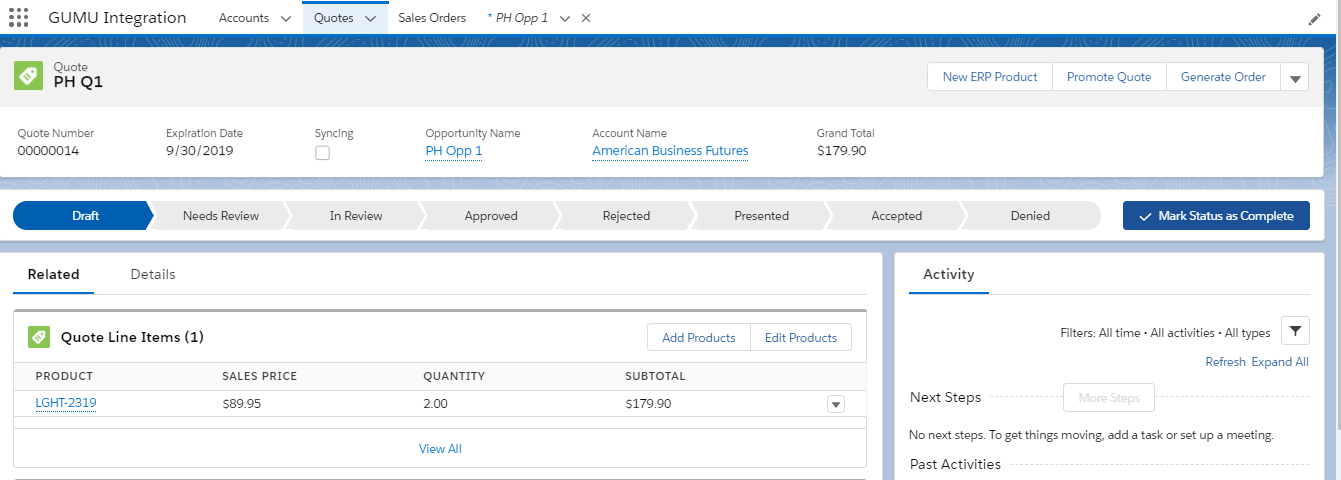The image size is (1341, 480).
Task: Open the PH Opp 1 opportunity link
Action: tap(454, 151)
